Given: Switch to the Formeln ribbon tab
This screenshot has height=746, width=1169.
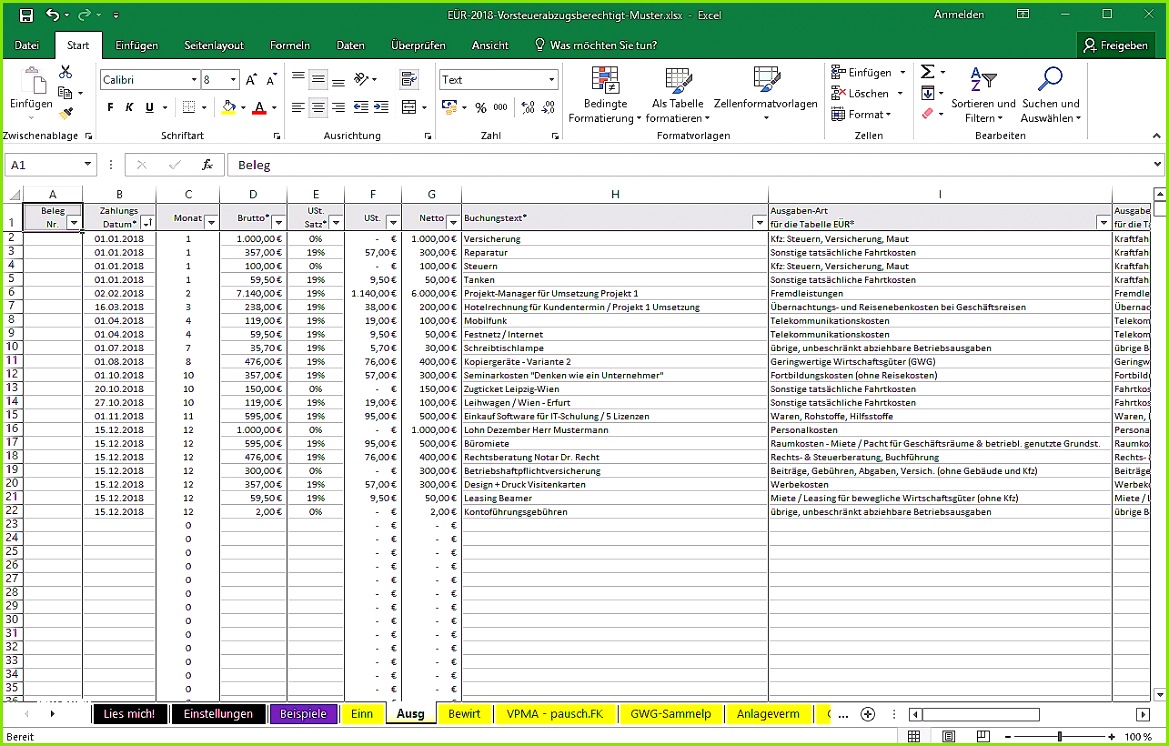Looking at the screenshot, I should 289,44.
